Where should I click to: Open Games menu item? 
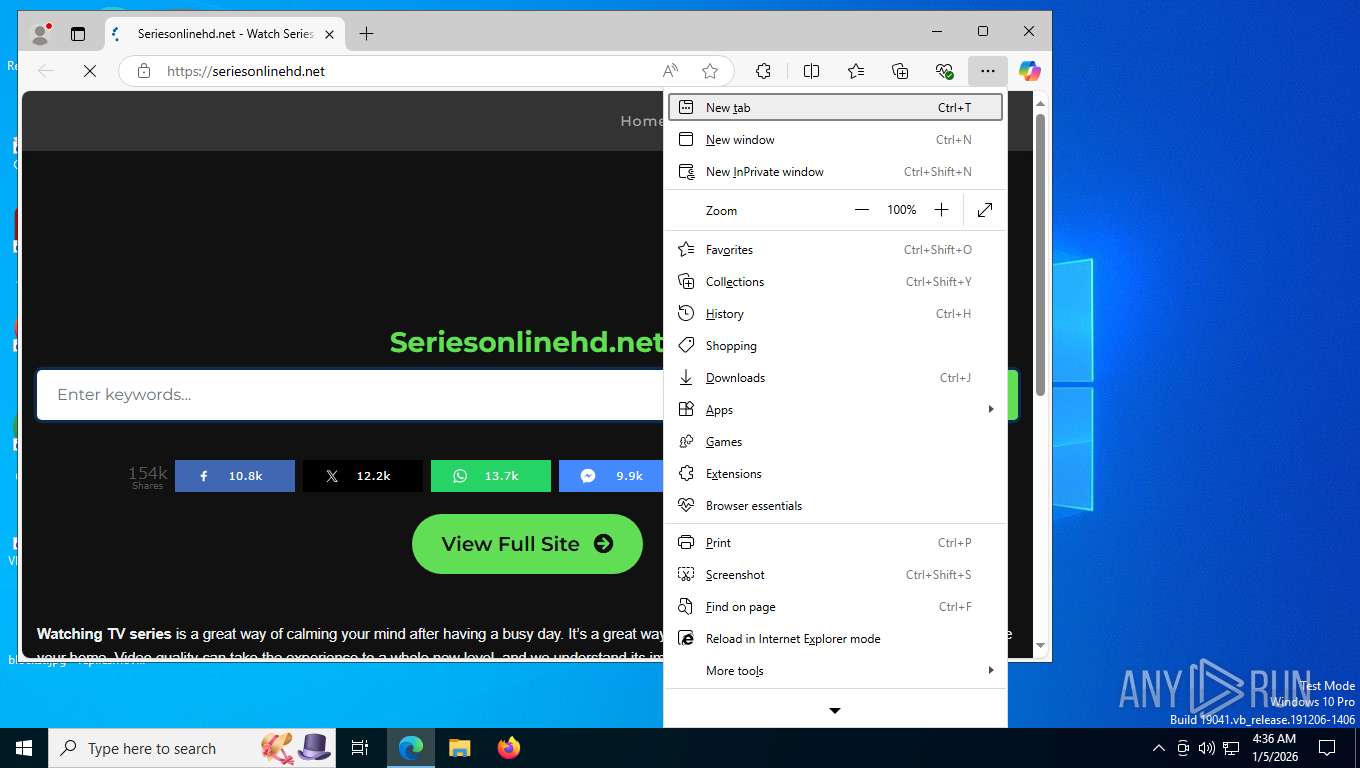(835, 442)
